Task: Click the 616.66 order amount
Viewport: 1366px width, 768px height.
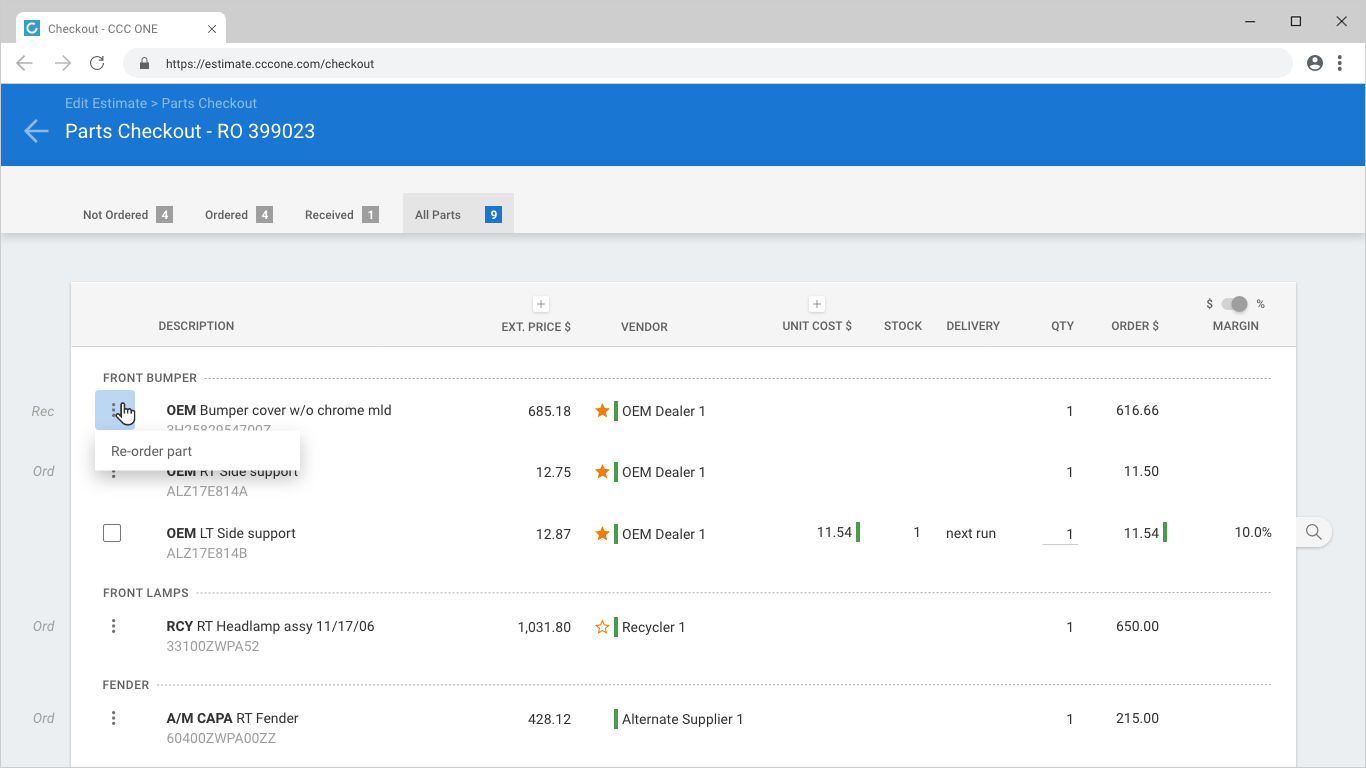Action: pyautogui.click(x=1137, y=410)
